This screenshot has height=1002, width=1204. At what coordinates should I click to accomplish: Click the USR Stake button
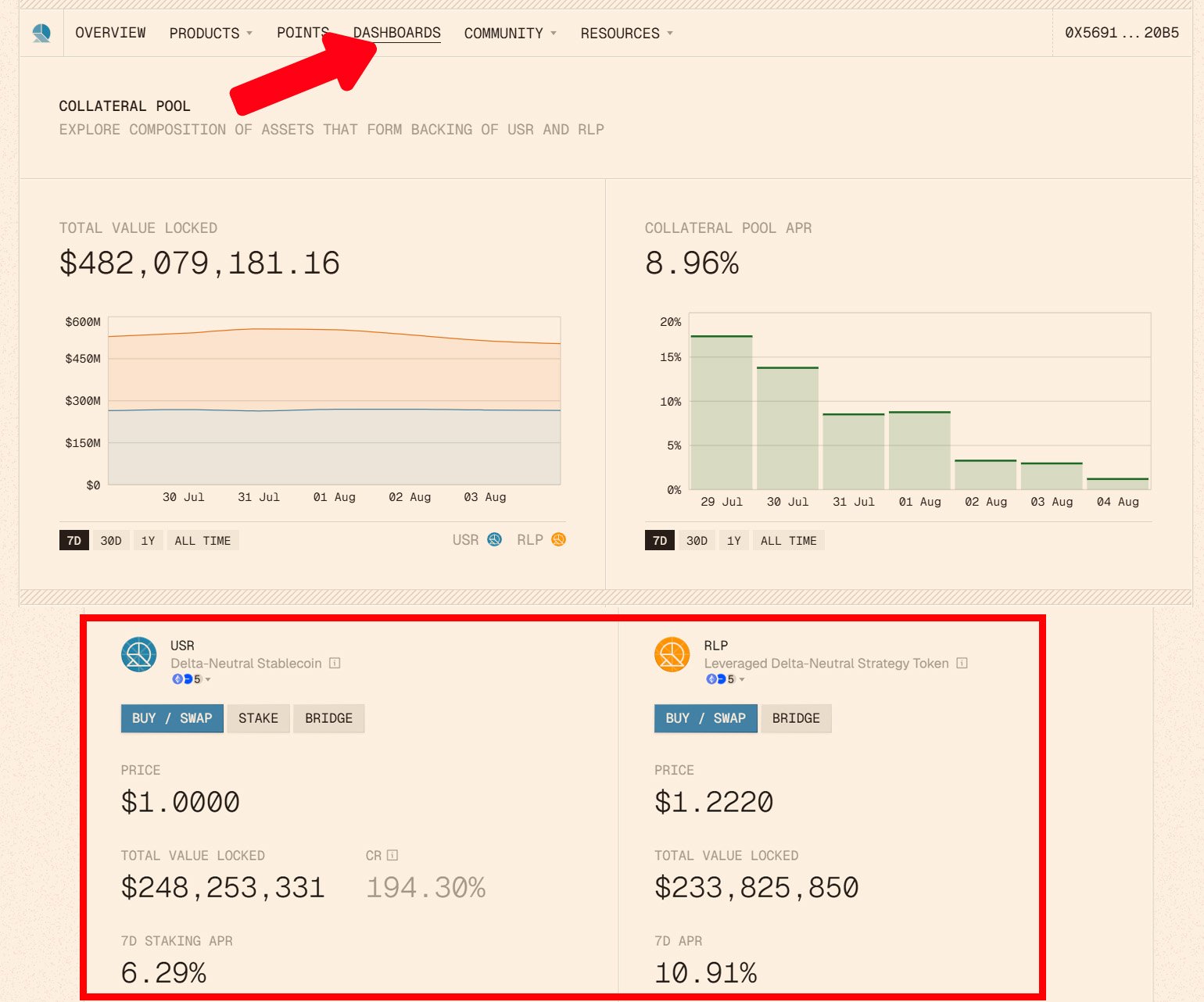click(x=258, y=718)
